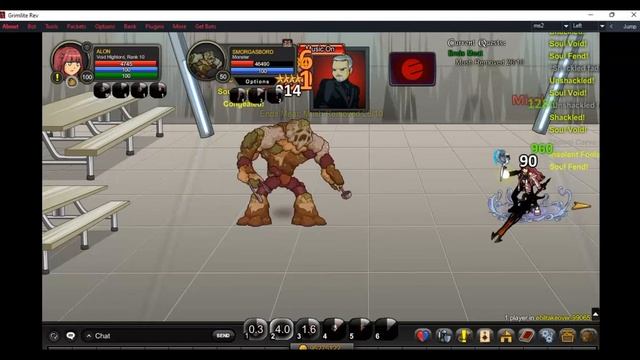Open the About menu

[11, 27]
